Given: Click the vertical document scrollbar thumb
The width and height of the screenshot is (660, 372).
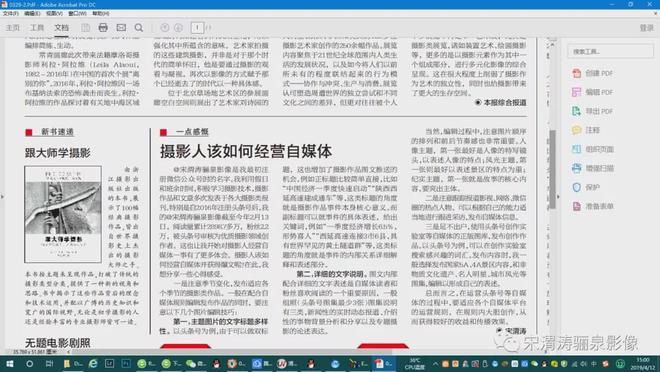Looking at the screenshot, I should point(552,169).
